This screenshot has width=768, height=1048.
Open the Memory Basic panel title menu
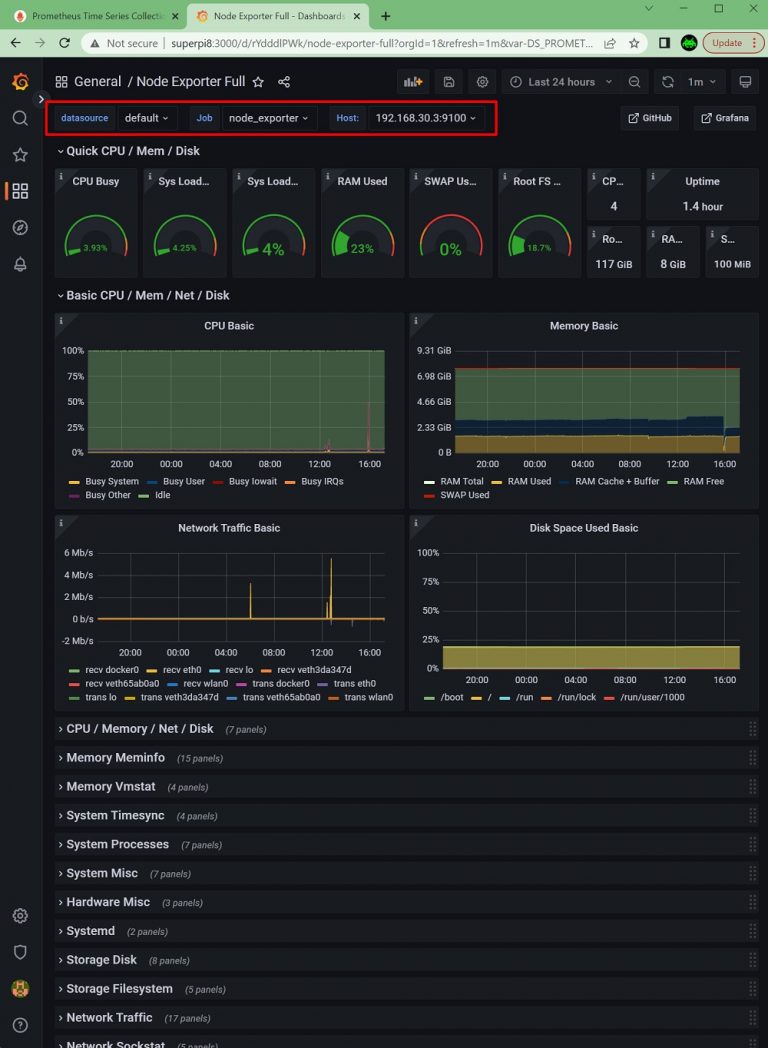pos(584,326)
